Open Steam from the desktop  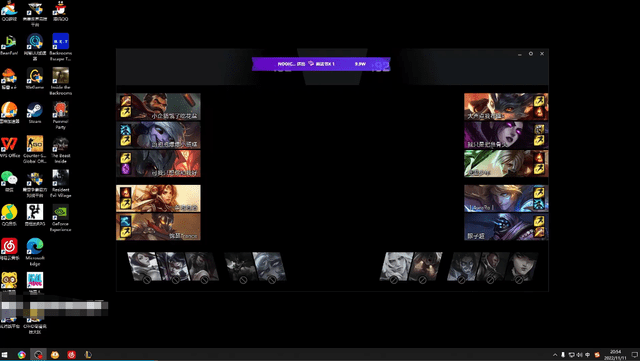(x=35, y=113)
